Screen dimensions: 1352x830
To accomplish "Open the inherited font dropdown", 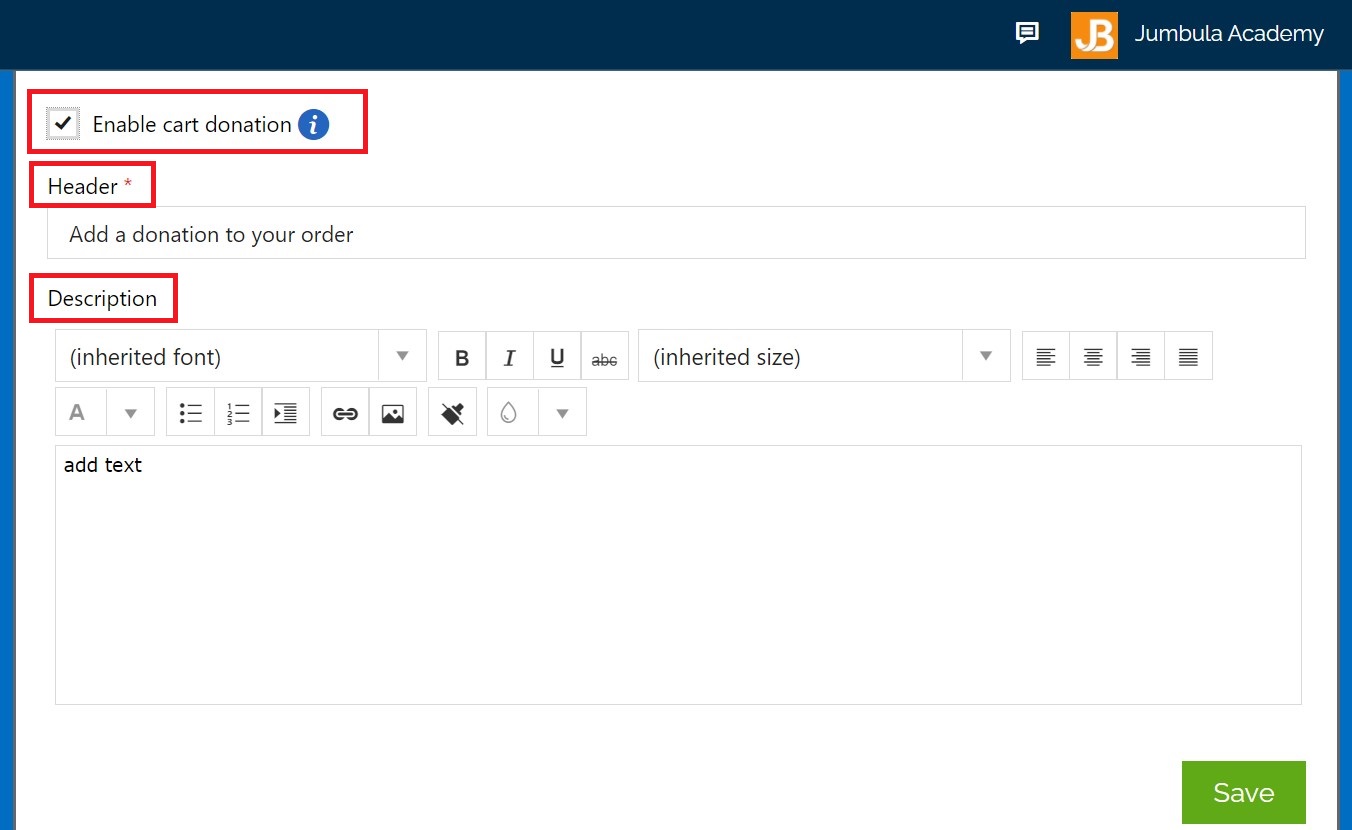I will [x=241, y=356].
